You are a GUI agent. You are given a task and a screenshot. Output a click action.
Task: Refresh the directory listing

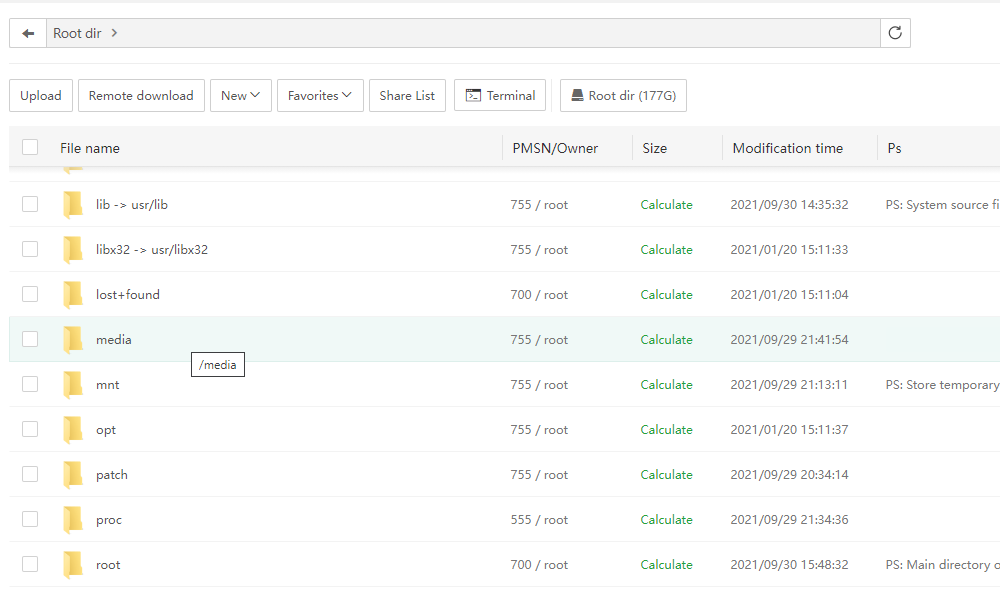click(895, 33)
